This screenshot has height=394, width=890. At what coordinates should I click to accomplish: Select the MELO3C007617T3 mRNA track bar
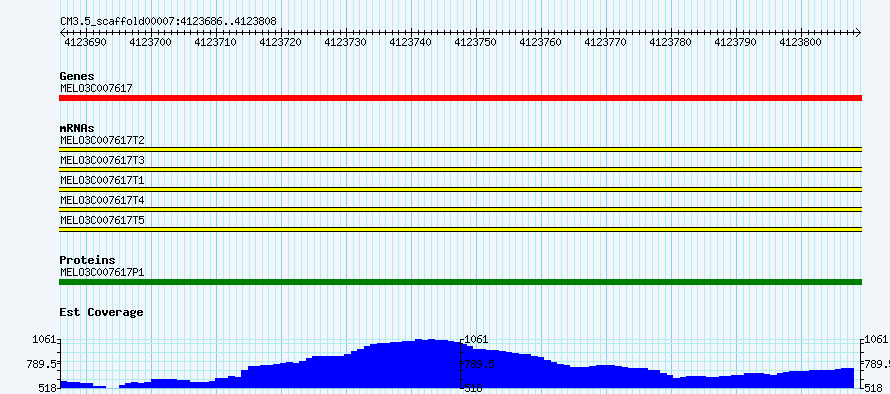pos(460,169)
